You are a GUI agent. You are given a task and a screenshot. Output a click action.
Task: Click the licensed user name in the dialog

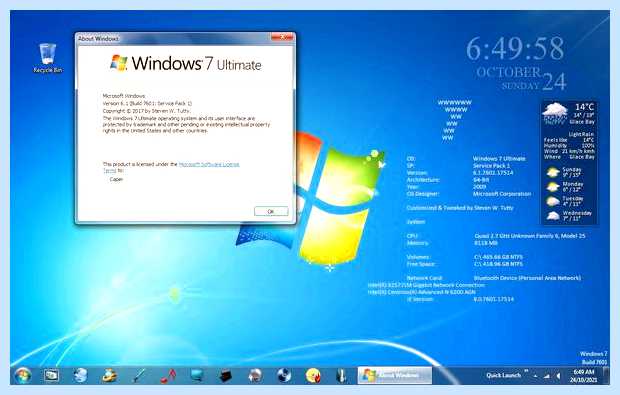[x=116, y=179]
